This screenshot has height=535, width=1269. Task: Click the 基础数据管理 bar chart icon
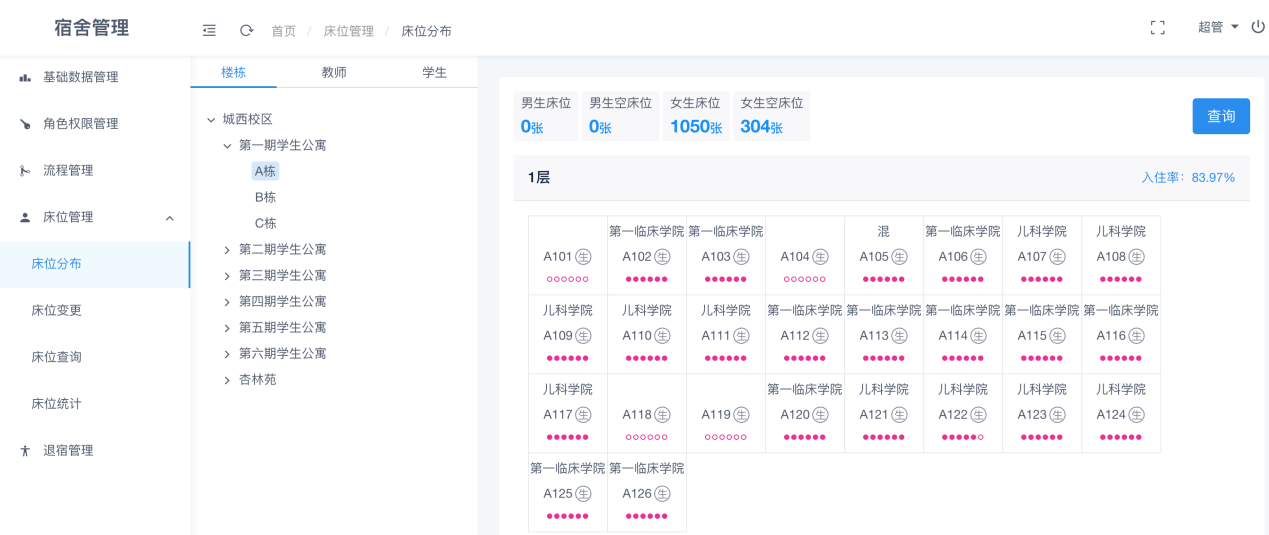point(25,77)
